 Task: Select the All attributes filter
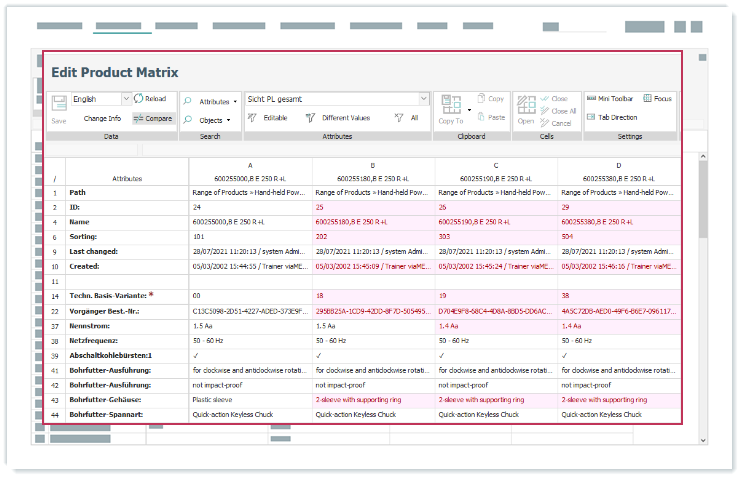pyautogui.click(x=407, y=118)
